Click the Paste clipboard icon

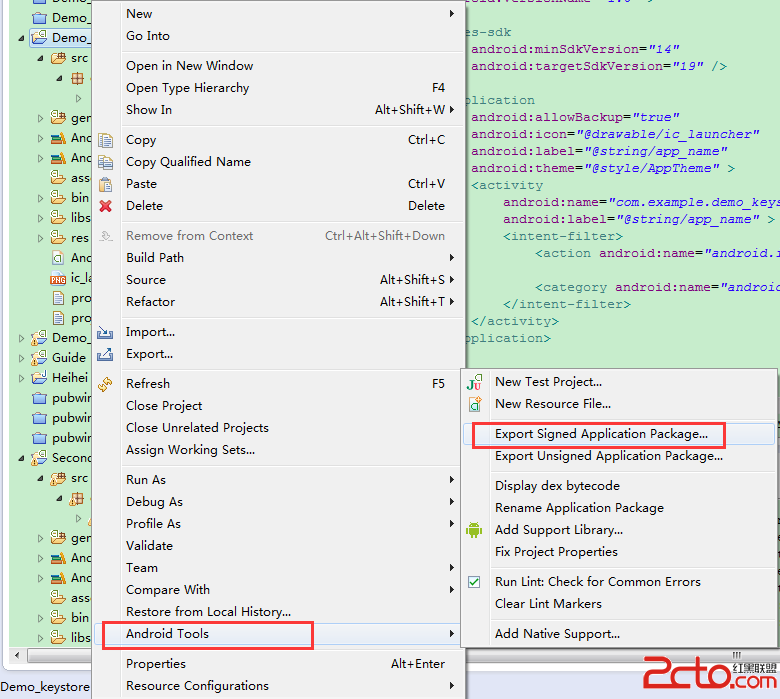(105, 185)
